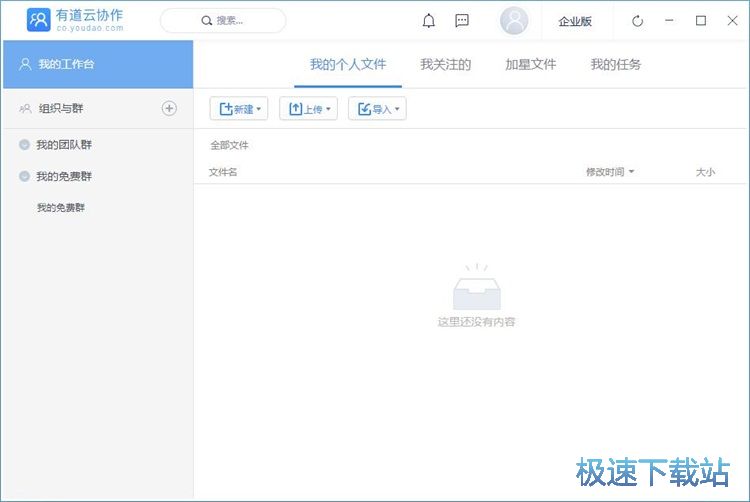The image size is (750, 502).
Task: Click the refresh icon in title bar
Action: [x=638, y=21]
